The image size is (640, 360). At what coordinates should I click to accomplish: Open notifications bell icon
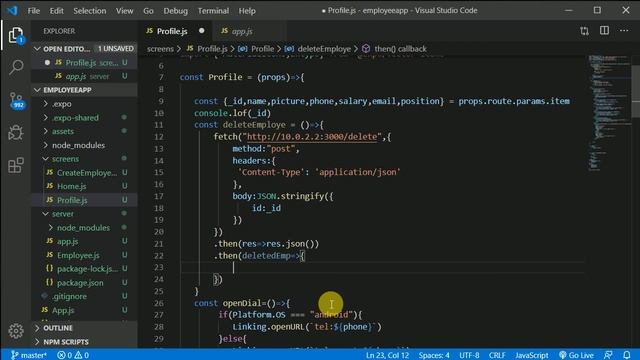pos(627,355)
